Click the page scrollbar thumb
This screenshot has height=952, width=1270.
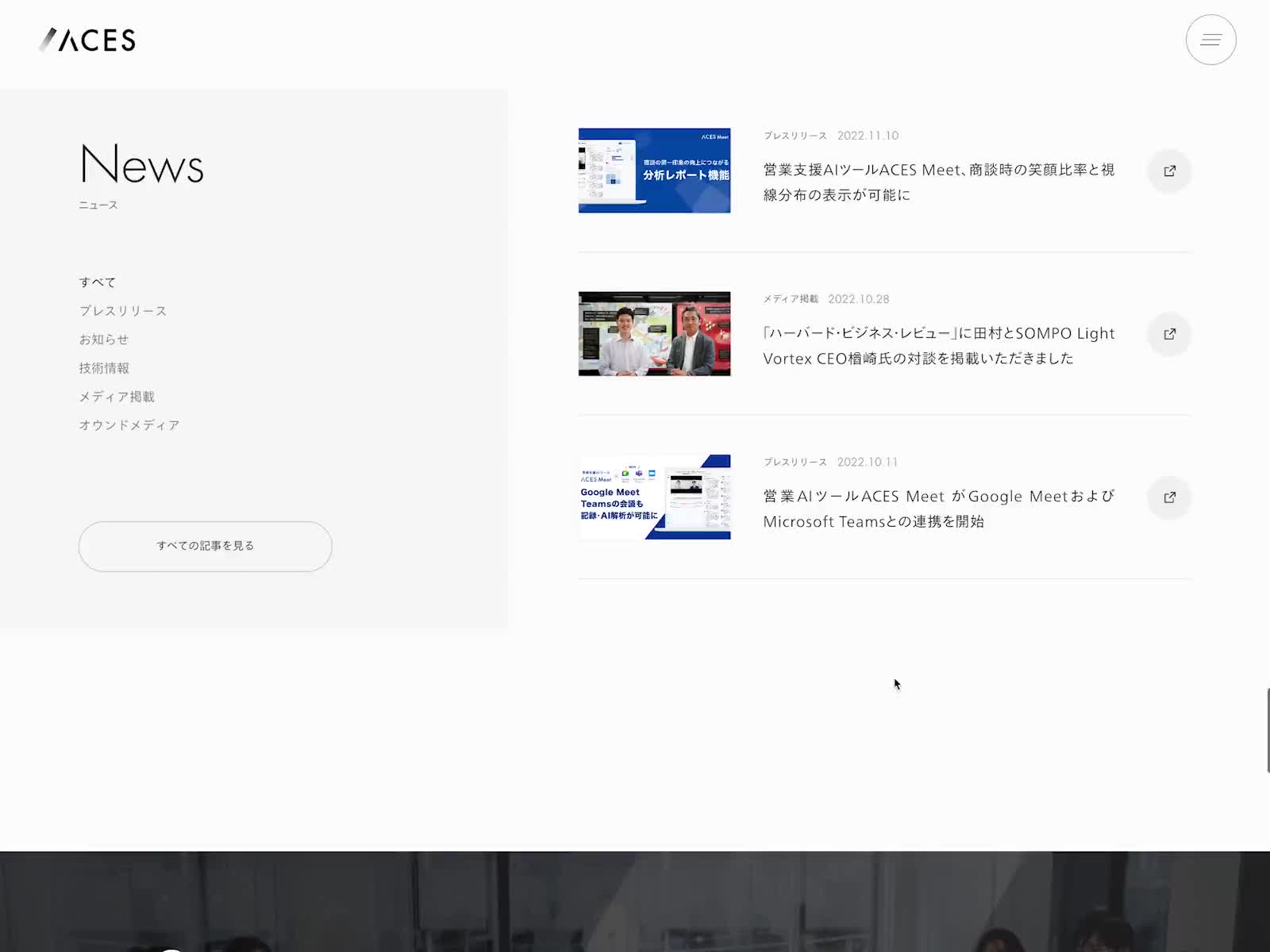tap(1268, 731)
